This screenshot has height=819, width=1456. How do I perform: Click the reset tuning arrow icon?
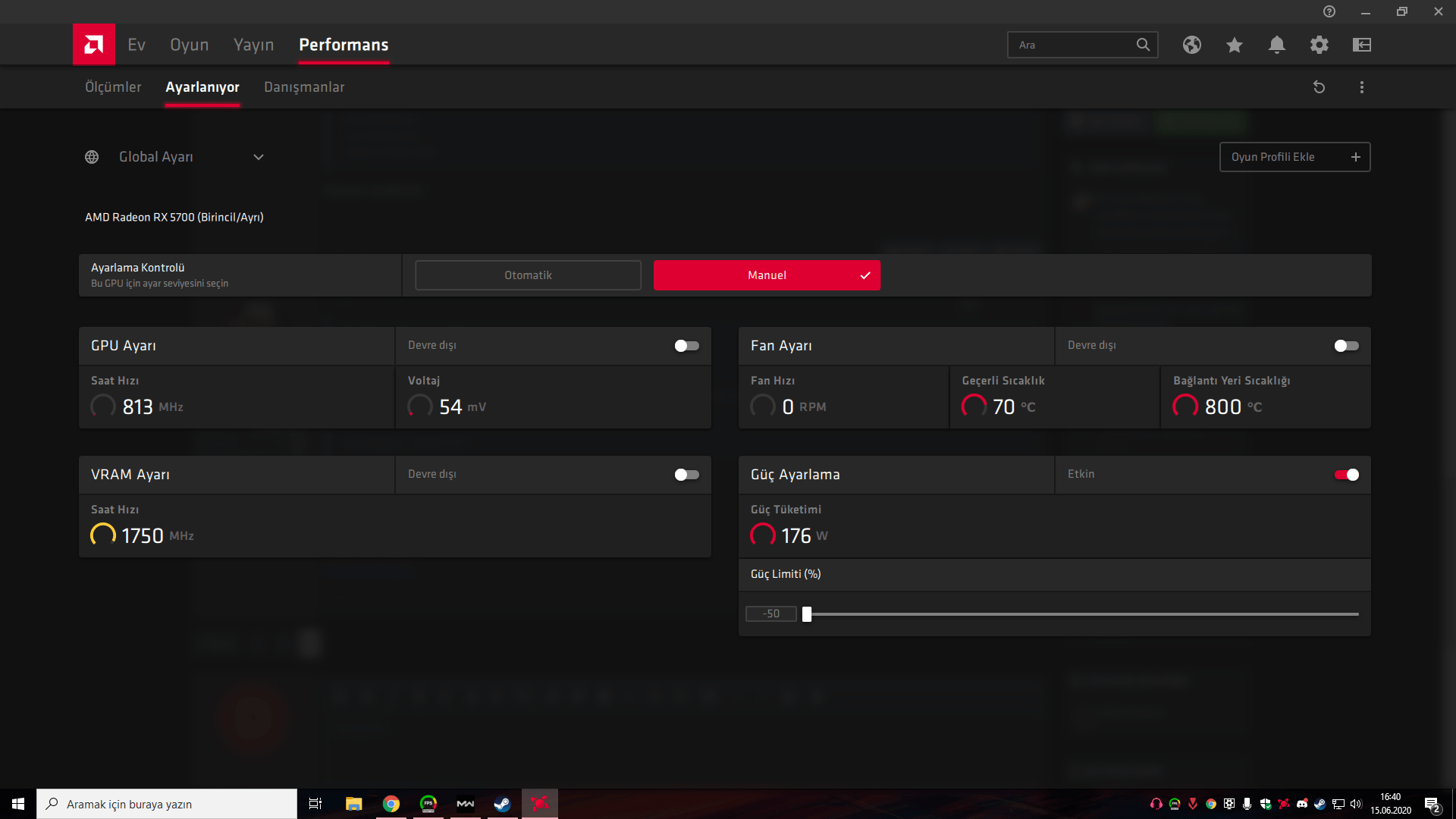pos(1319,87)
